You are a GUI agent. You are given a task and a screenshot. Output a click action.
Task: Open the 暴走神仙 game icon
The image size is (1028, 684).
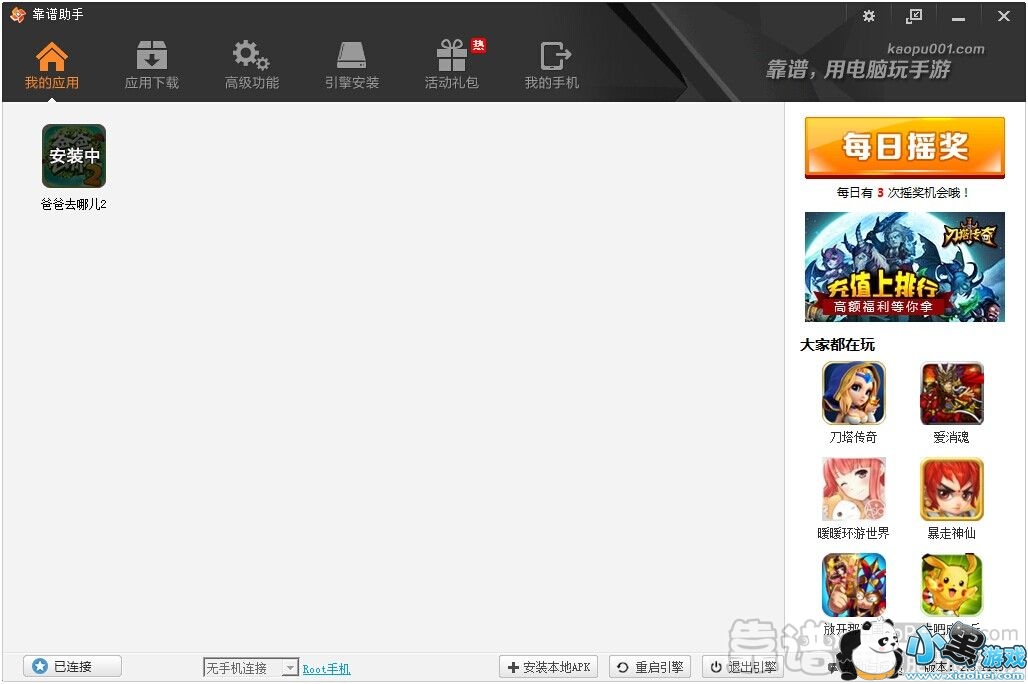952,489
